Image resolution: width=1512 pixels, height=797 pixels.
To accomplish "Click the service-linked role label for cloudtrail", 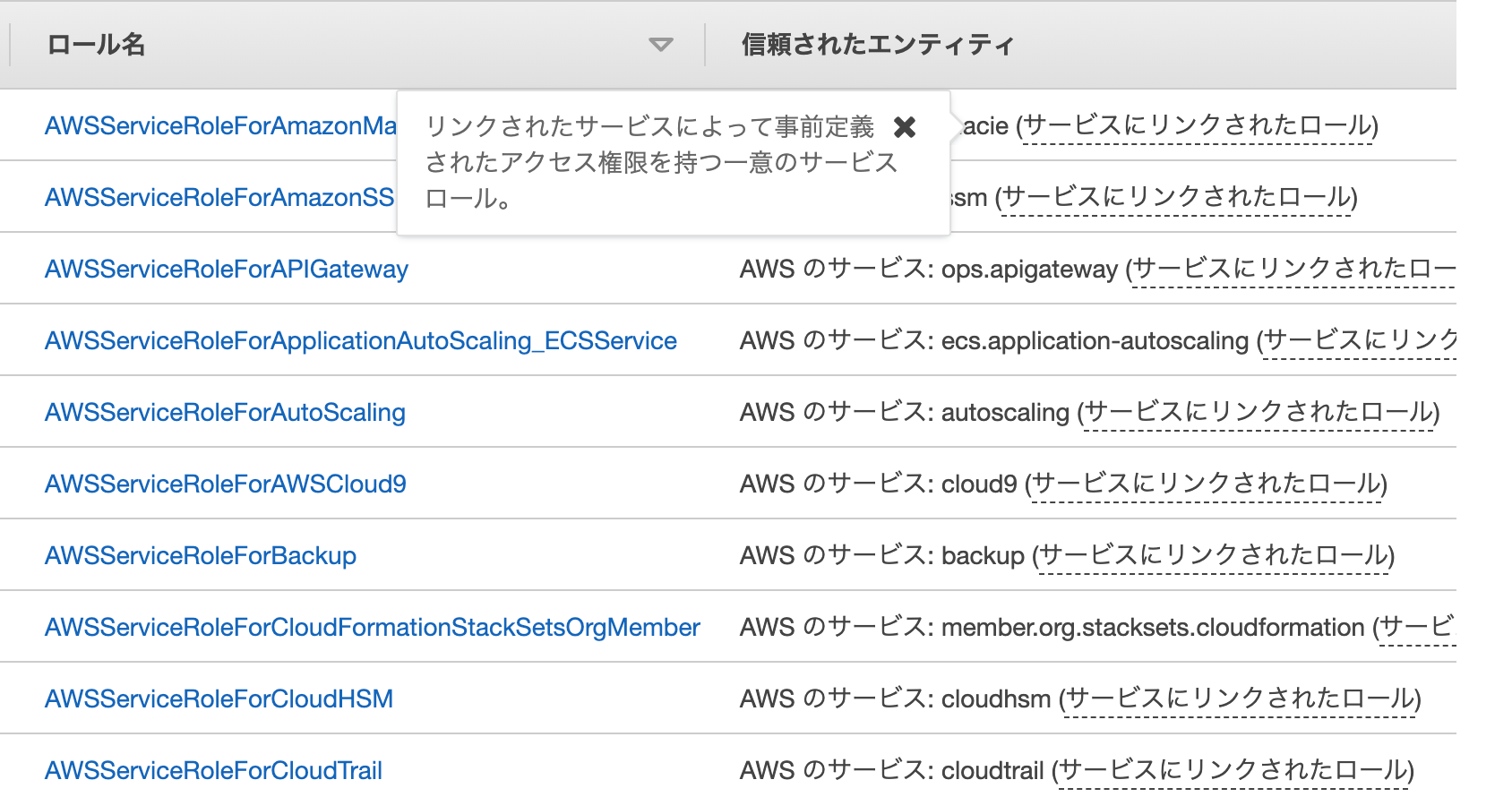I will (1233, 770).
